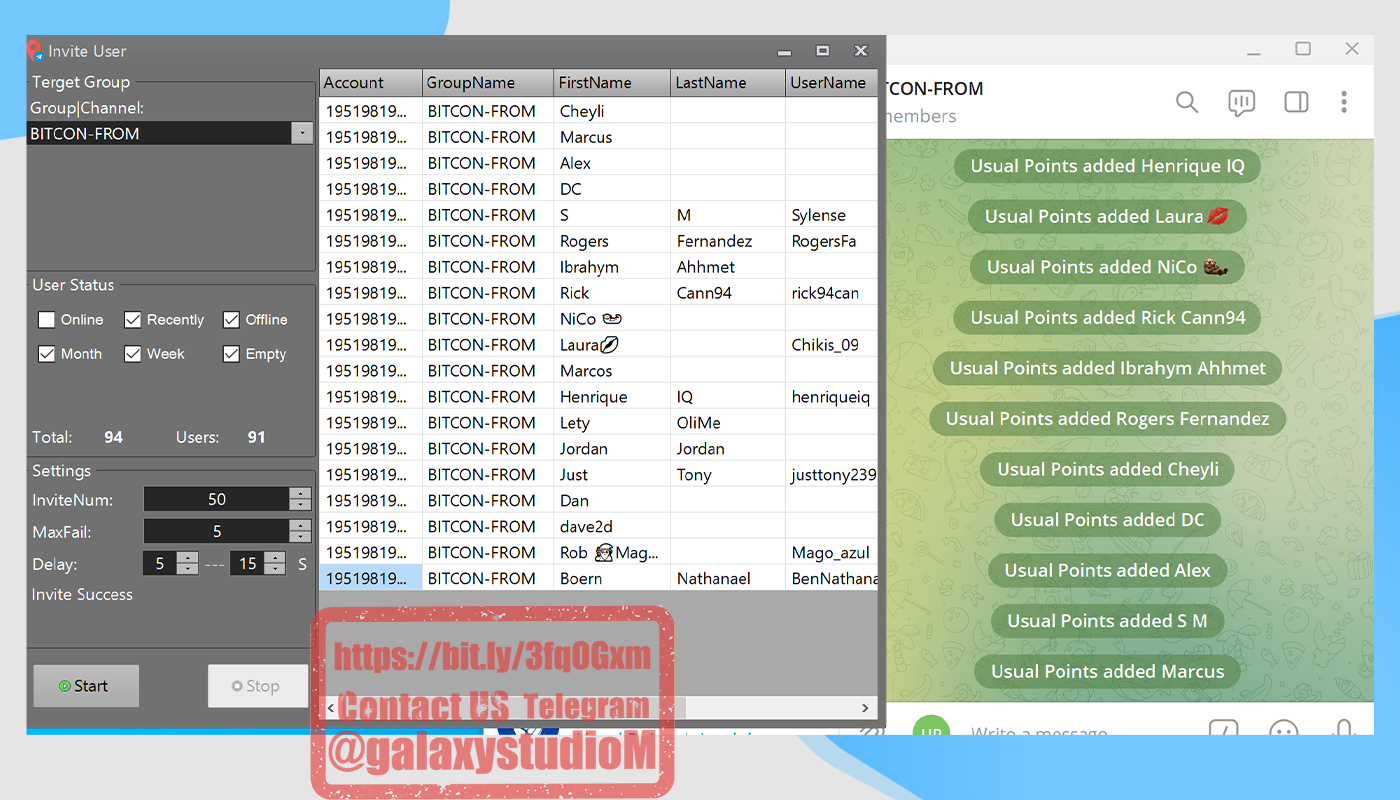Open the BITCON-FROM Group|Channel dropdown
1400x800 pixels.
tap(302, 133)
